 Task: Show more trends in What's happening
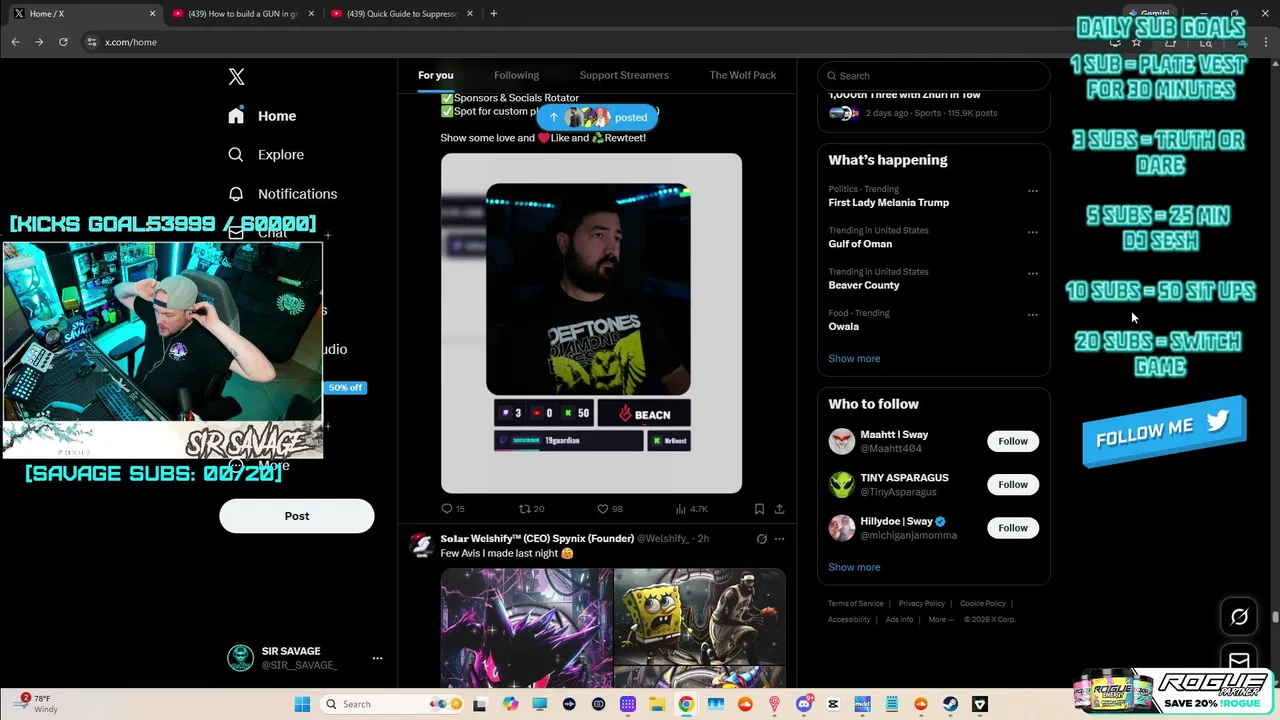(x=854, y=358)
